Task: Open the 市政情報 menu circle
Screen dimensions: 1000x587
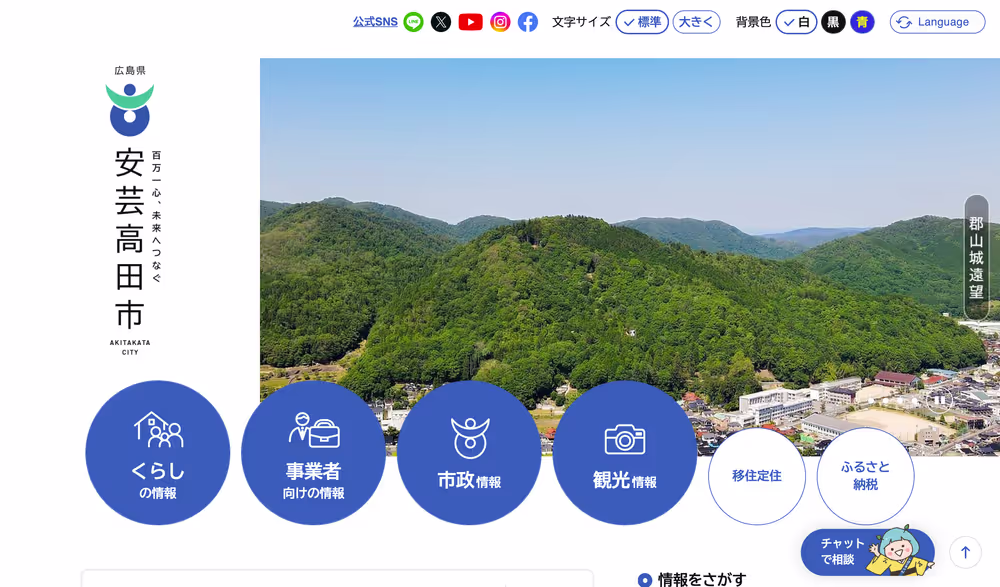Action: (469, 453)
